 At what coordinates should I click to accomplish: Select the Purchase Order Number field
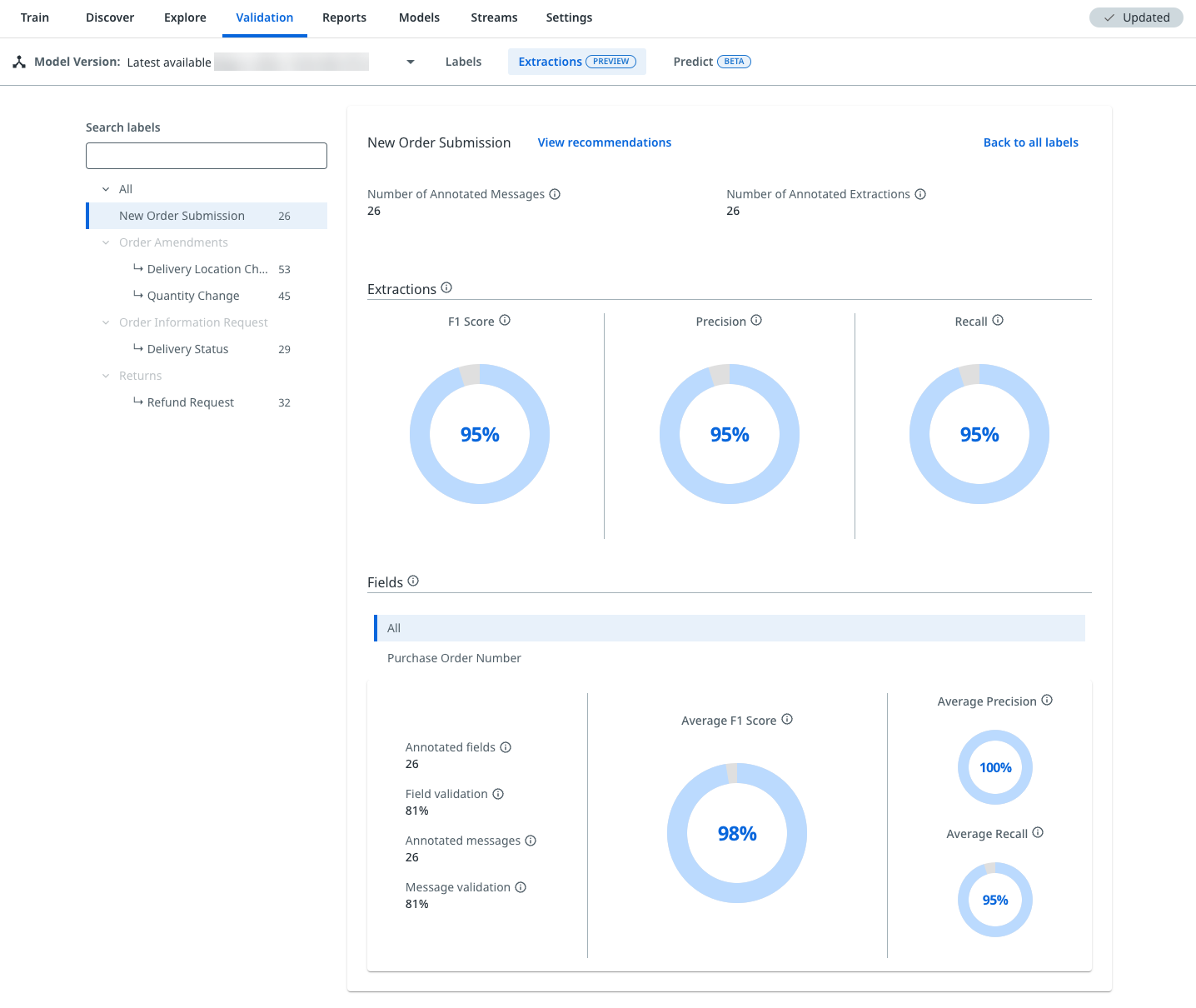point(454,658)
